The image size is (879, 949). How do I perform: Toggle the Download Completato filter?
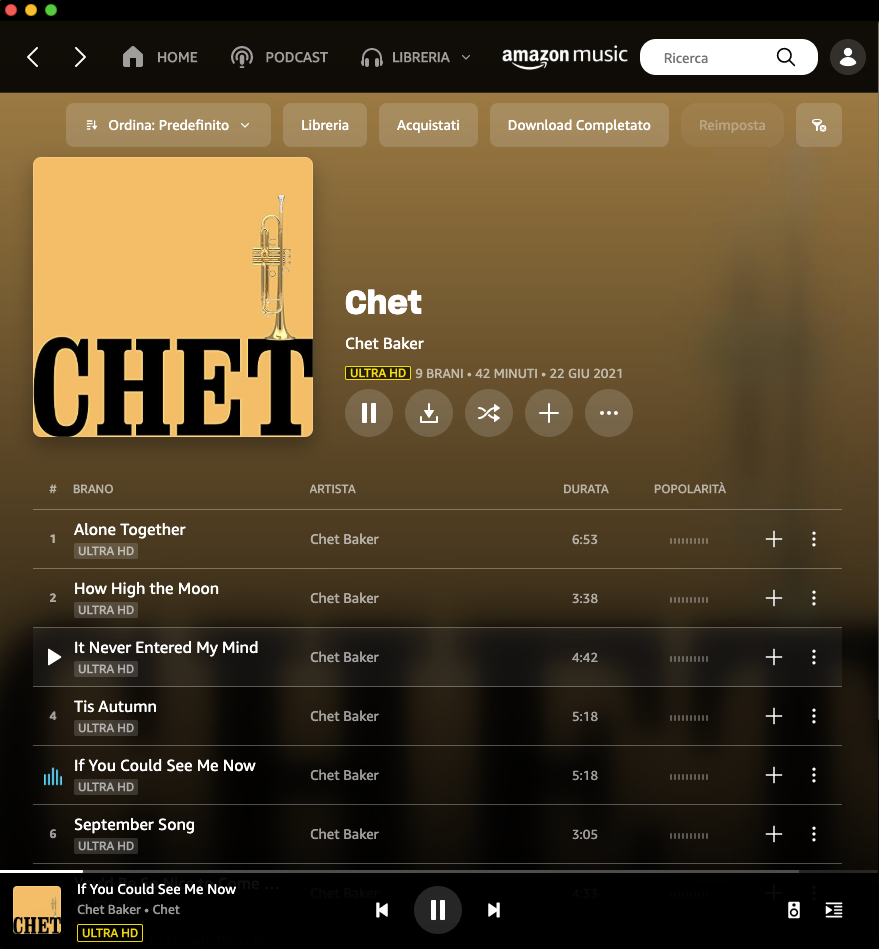579,125
